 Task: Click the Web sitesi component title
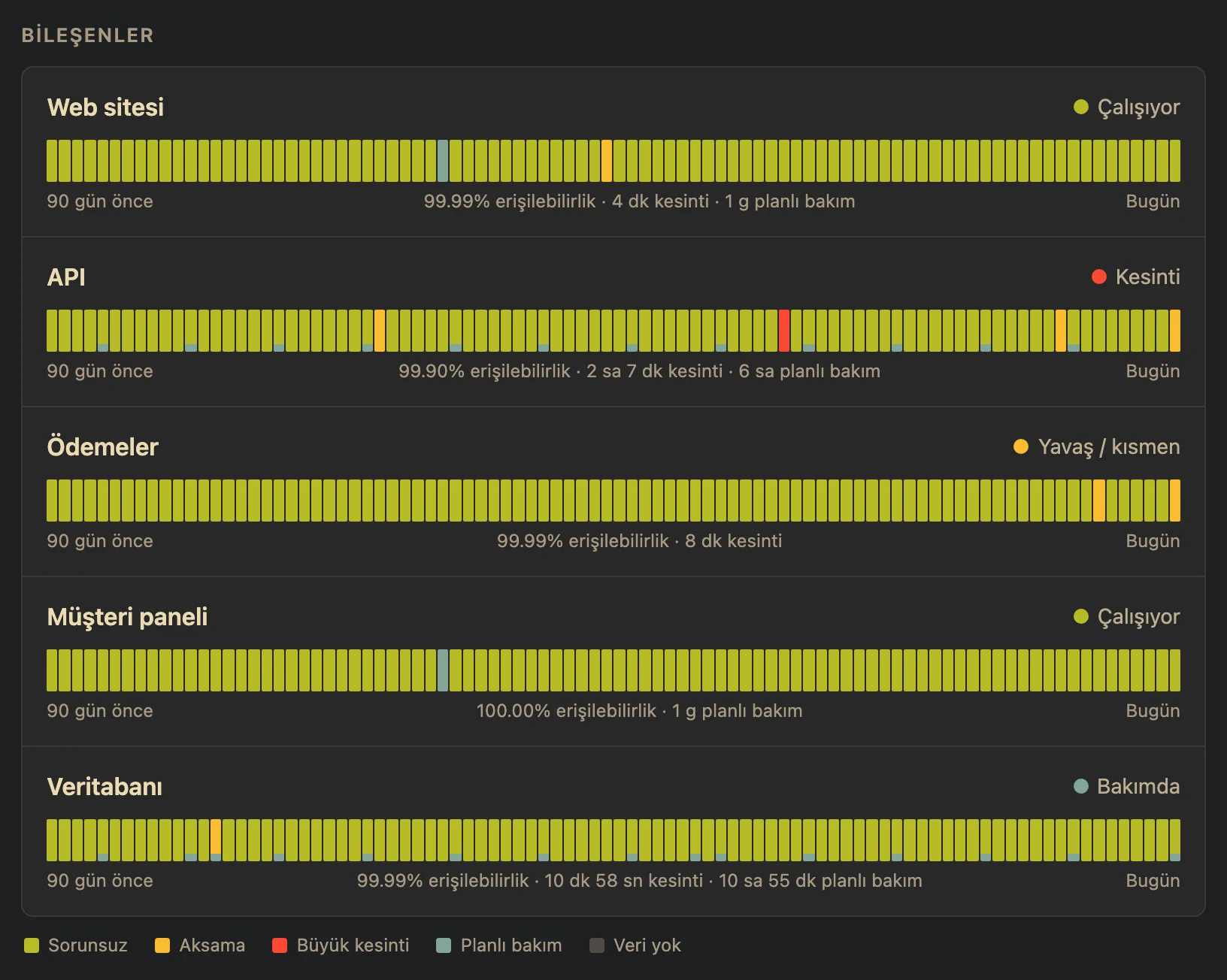(105, 107)
